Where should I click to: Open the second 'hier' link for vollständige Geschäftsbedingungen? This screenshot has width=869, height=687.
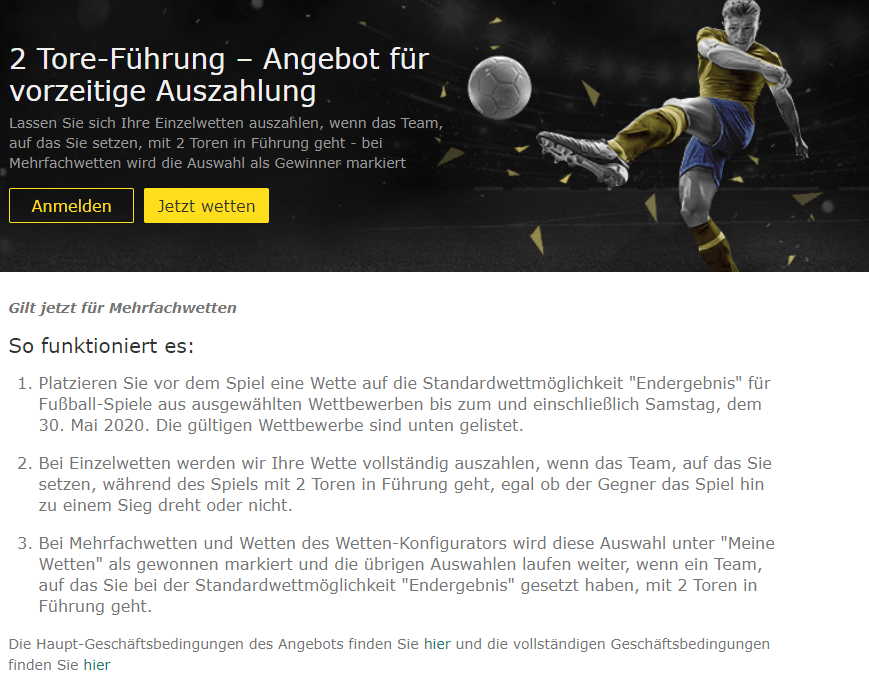click(97, 665)
